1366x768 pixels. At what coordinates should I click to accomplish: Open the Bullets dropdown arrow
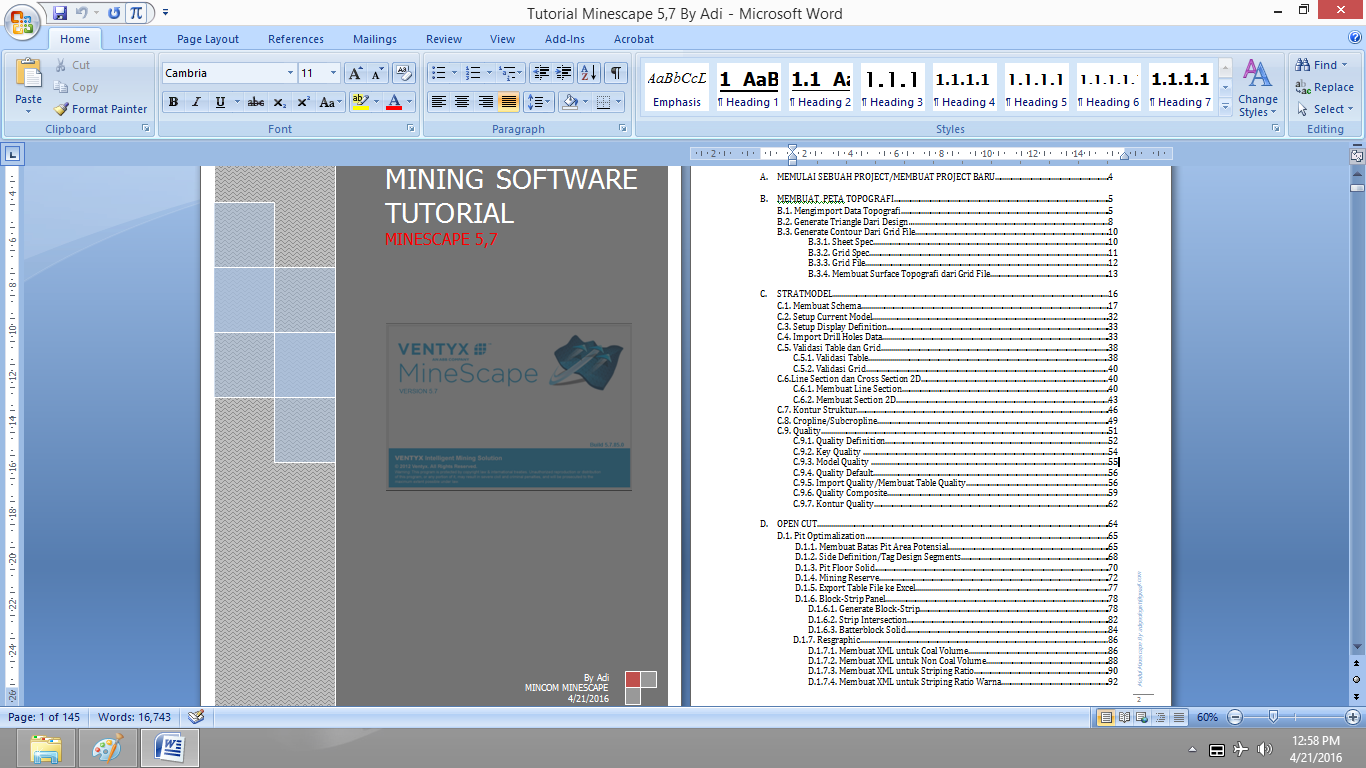tap(454, 73)
